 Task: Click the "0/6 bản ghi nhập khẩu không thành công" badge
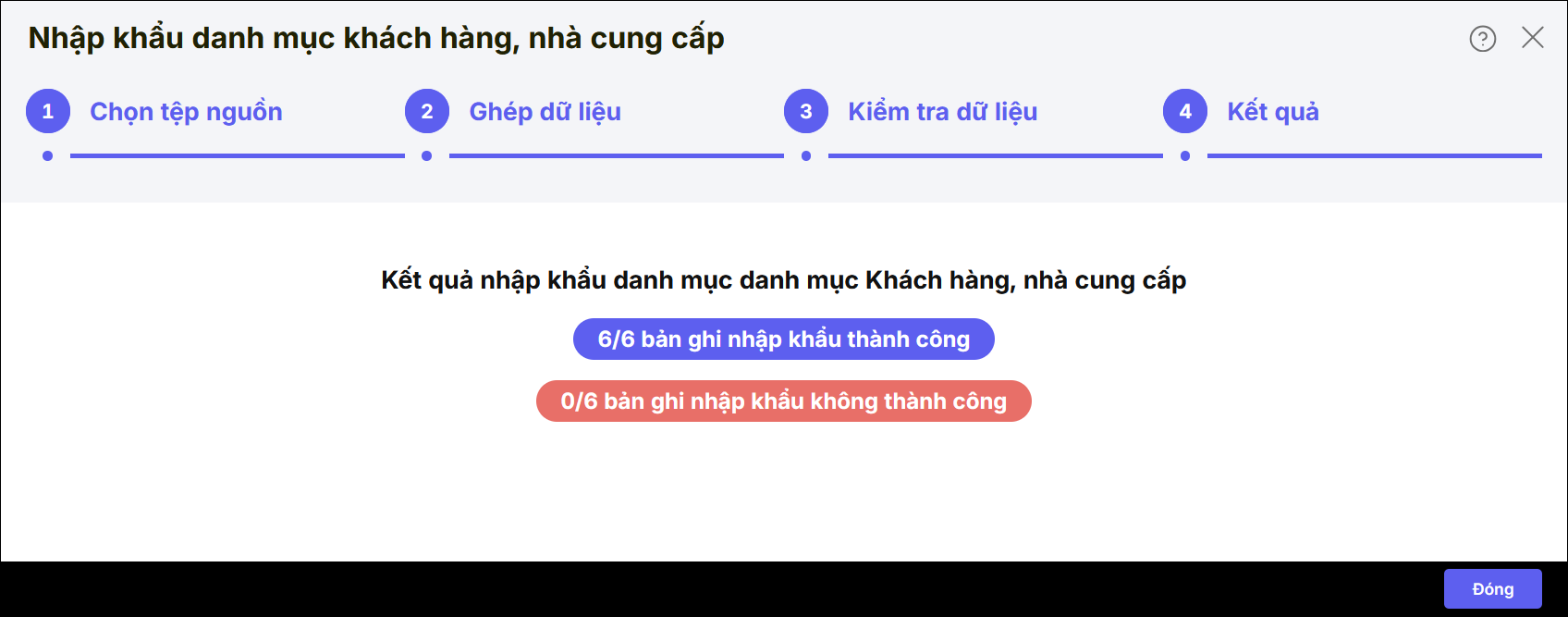click(783, 401)
